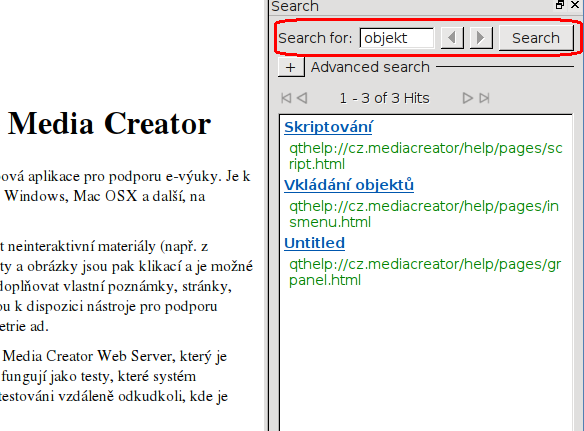584x431 pixels.
Task: Select the insmenu.html URL text
Action: pos(424,214)
